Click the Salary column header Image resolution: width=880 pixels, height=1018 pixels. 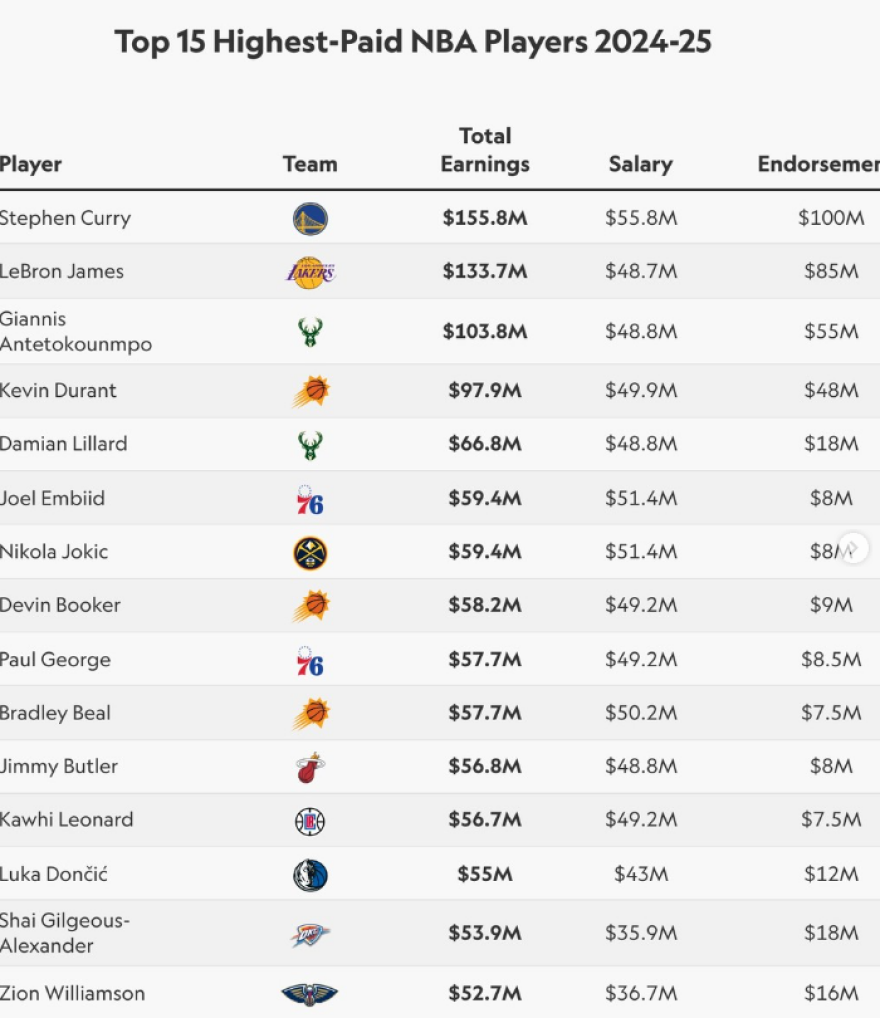click(x=640, y=164)
